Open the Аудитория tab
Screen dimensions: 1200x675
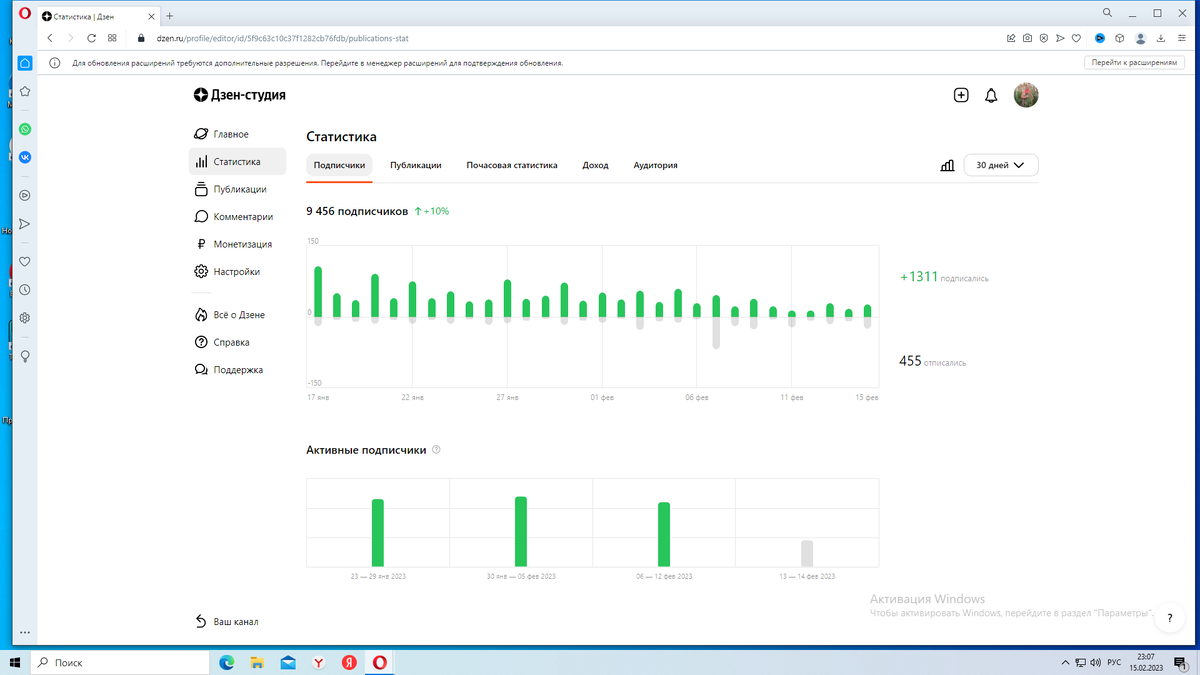(655, 165)
